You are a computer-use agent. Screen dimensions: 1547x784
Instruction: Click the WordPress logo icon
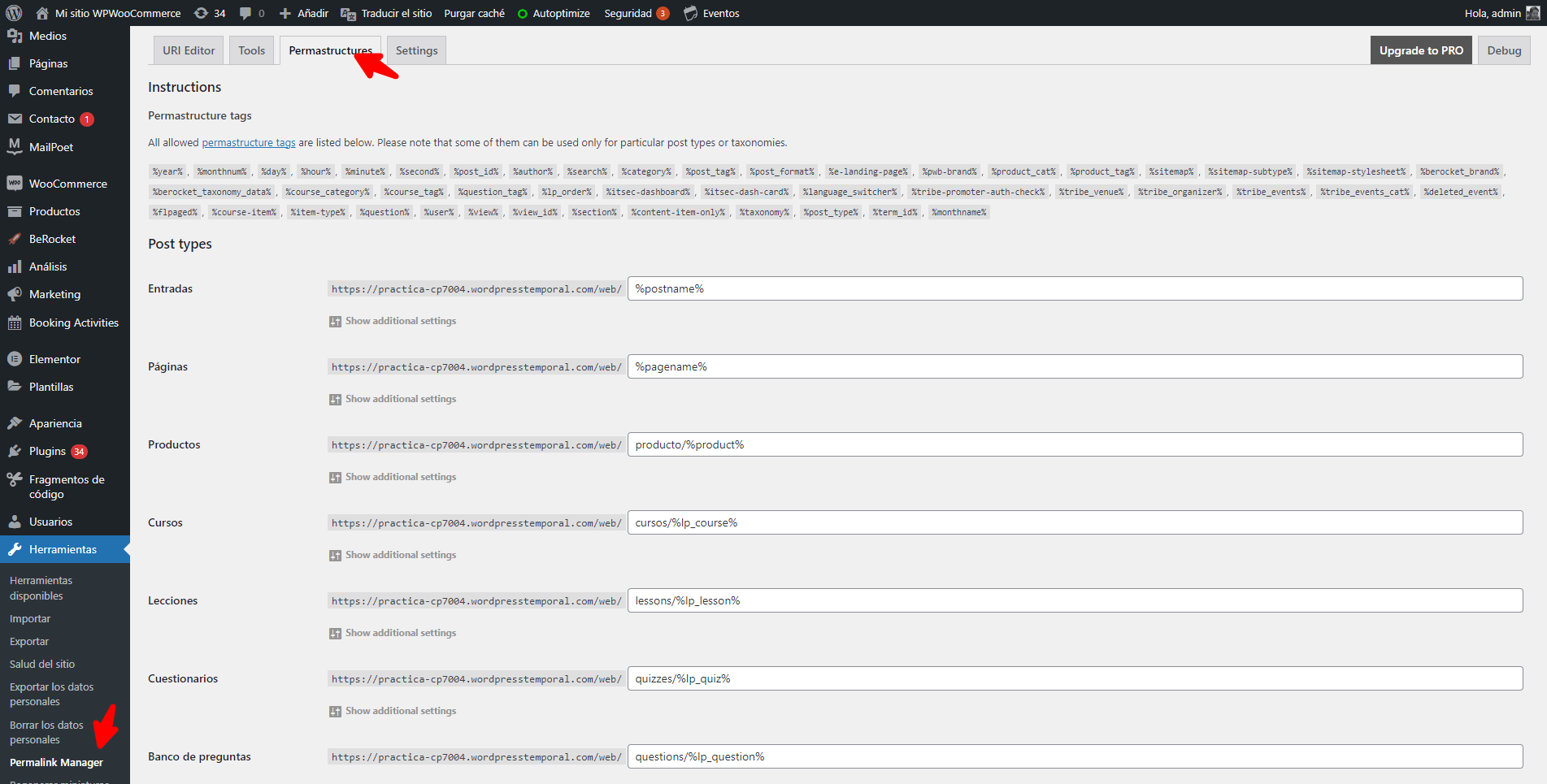(x=14, y=13)
